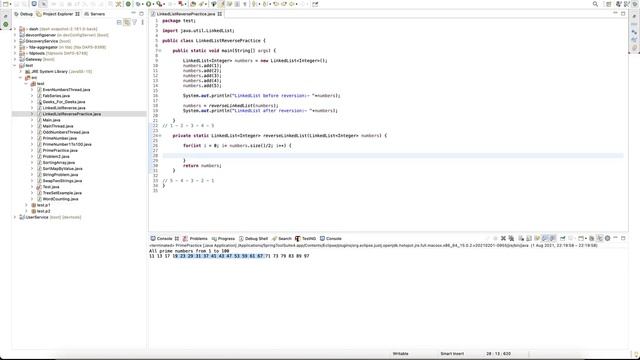Click the main method fold toggle on line 7
The height and width of the screenshot is (360, 640).
click(160, 51)
